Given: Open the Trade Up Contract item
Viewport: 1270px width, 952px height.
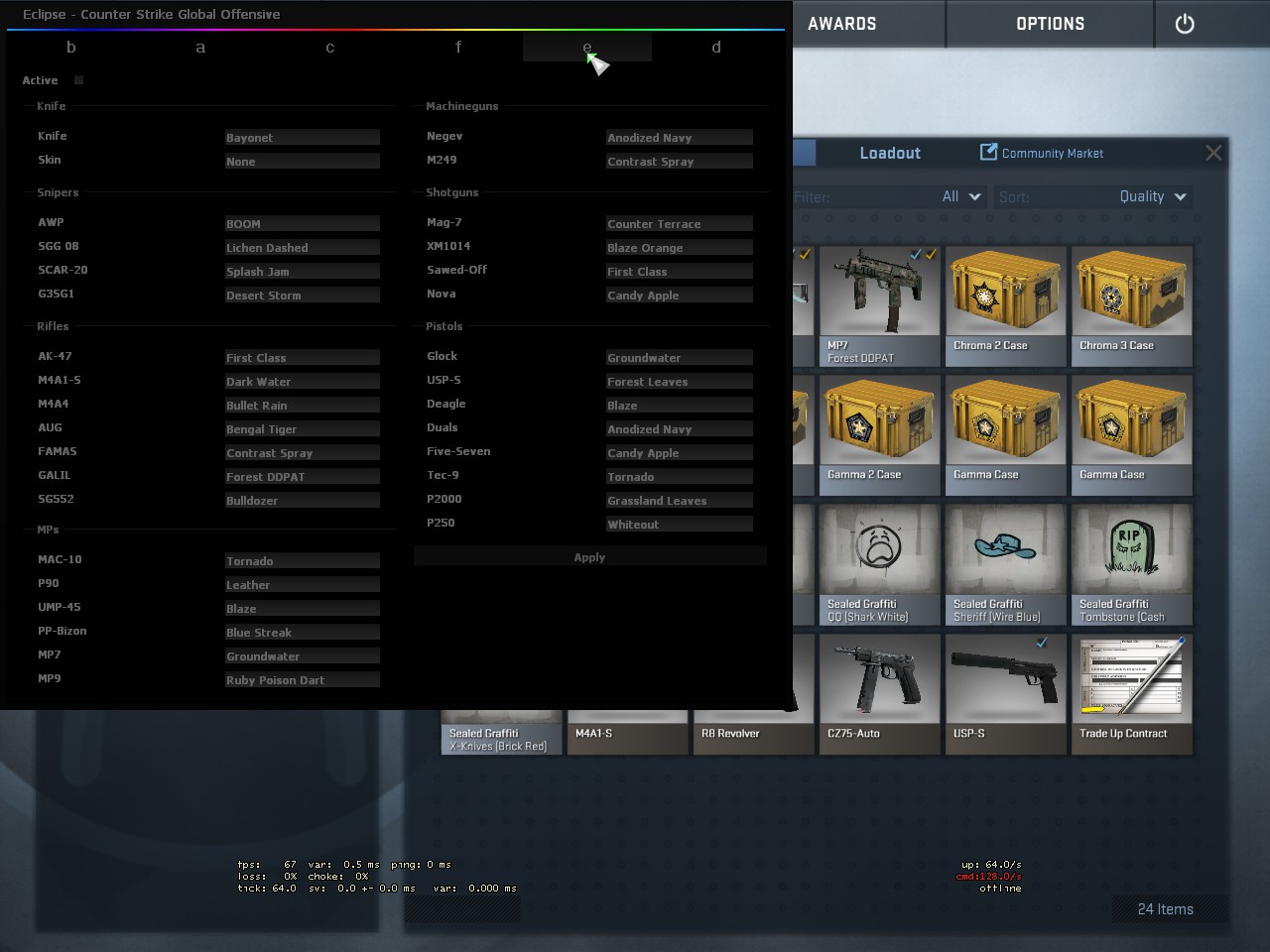Looking at the screenshot, I should tap(1132, 694).
